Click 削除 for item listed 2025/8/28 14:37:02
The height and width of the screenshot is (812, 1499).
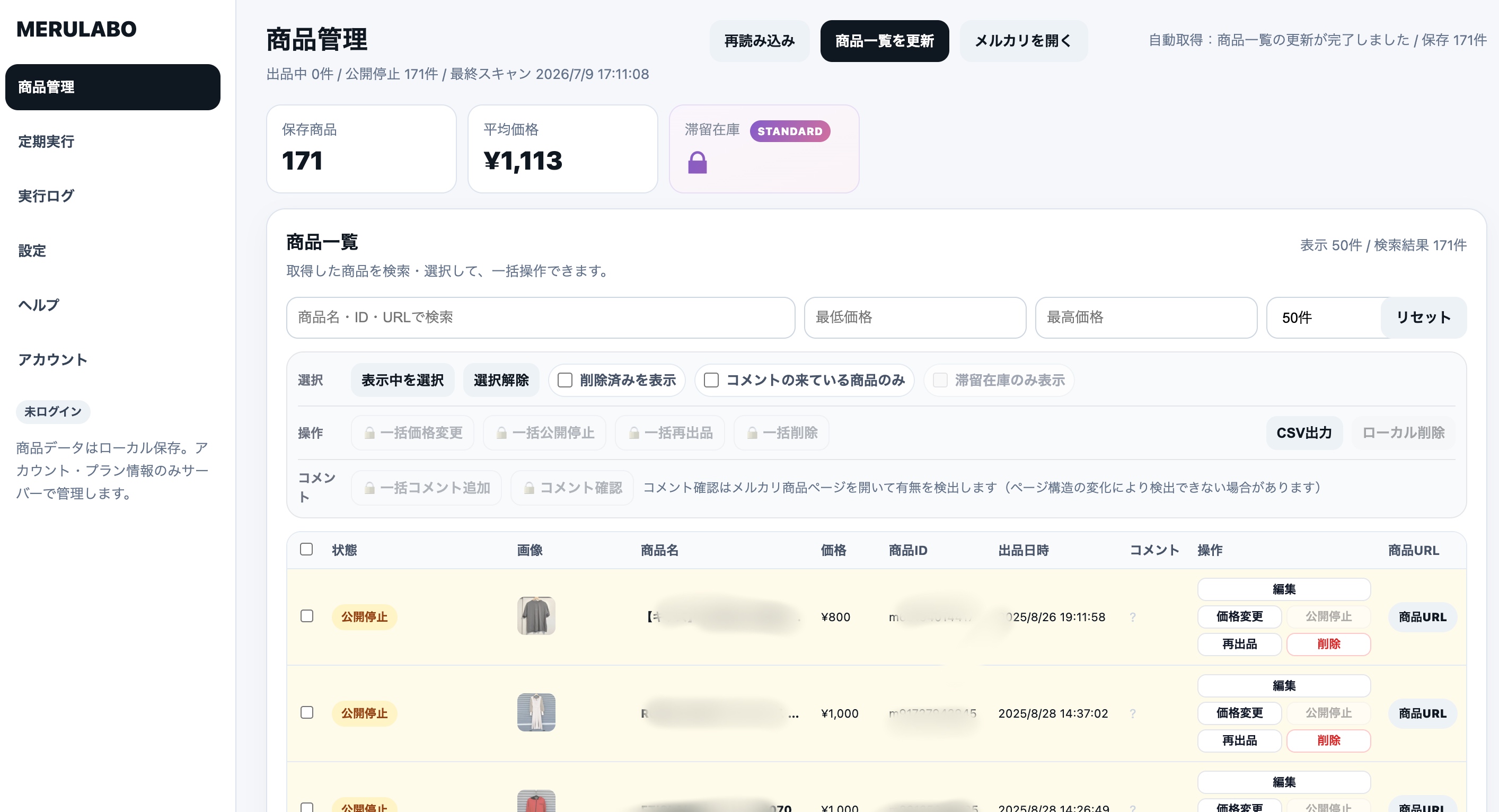(1328, 740)
